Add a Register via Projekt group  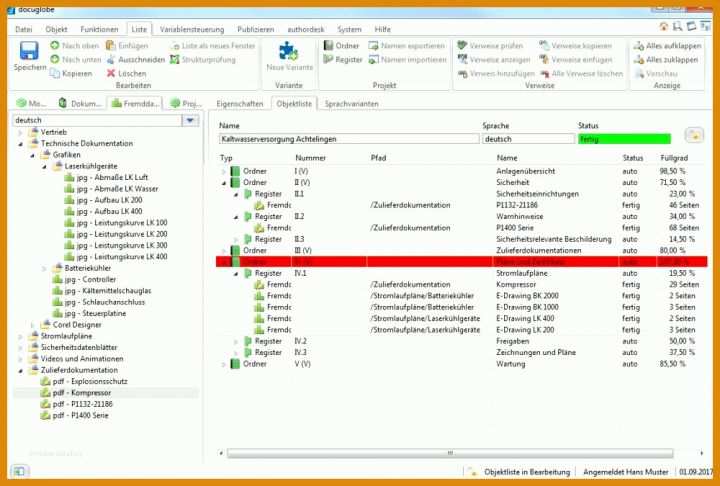[x=343, y=59]
